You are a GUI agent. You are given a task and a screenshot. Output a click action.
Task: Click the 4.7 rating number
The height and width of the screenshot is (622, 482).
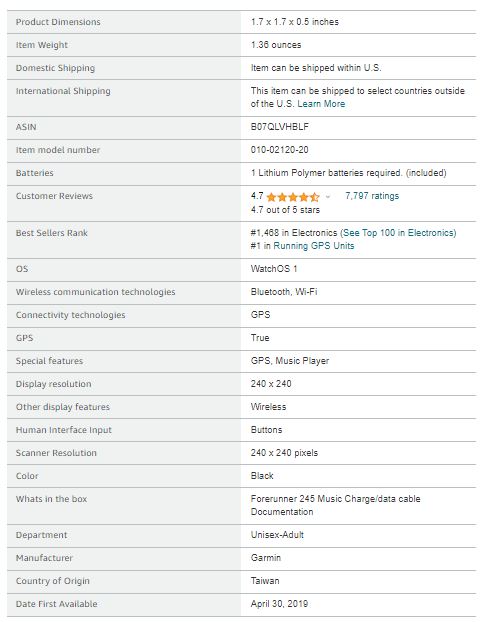(257, 196)
